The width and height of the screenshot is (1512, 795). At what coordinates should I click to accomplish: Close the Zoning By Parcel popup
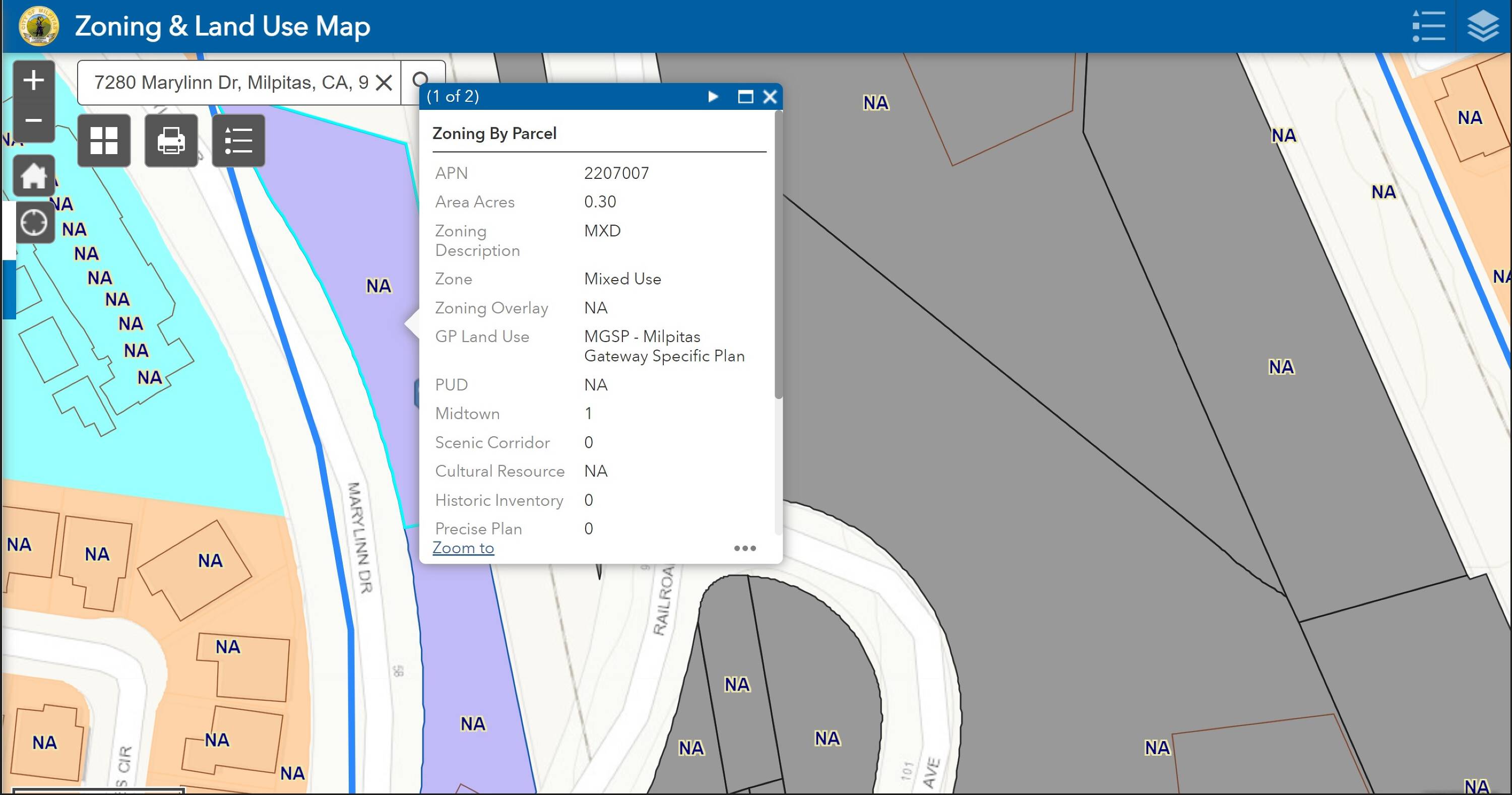click(770, 97)
